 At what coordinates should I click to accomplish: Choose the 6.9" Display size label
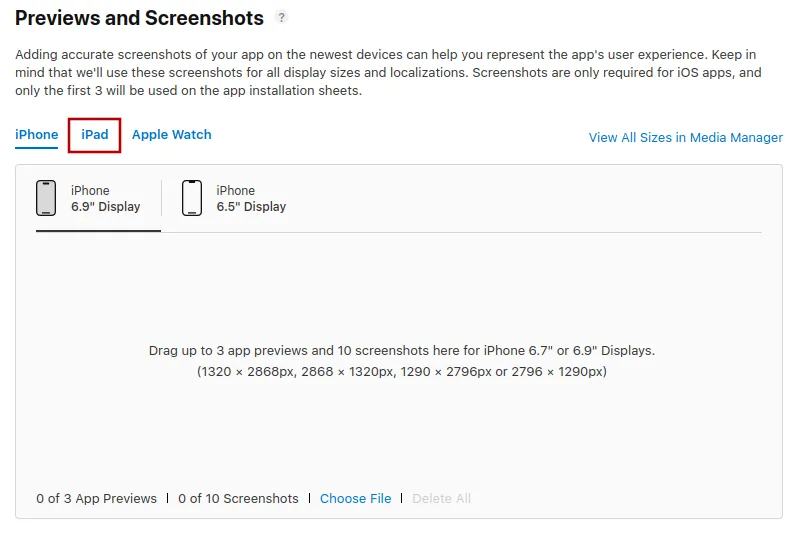click(x=106, y=207)
